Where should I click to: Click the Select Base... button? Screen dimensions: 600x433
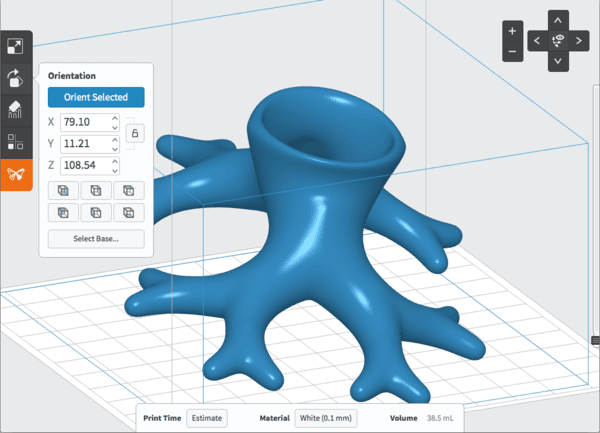(x=96, y=239)
